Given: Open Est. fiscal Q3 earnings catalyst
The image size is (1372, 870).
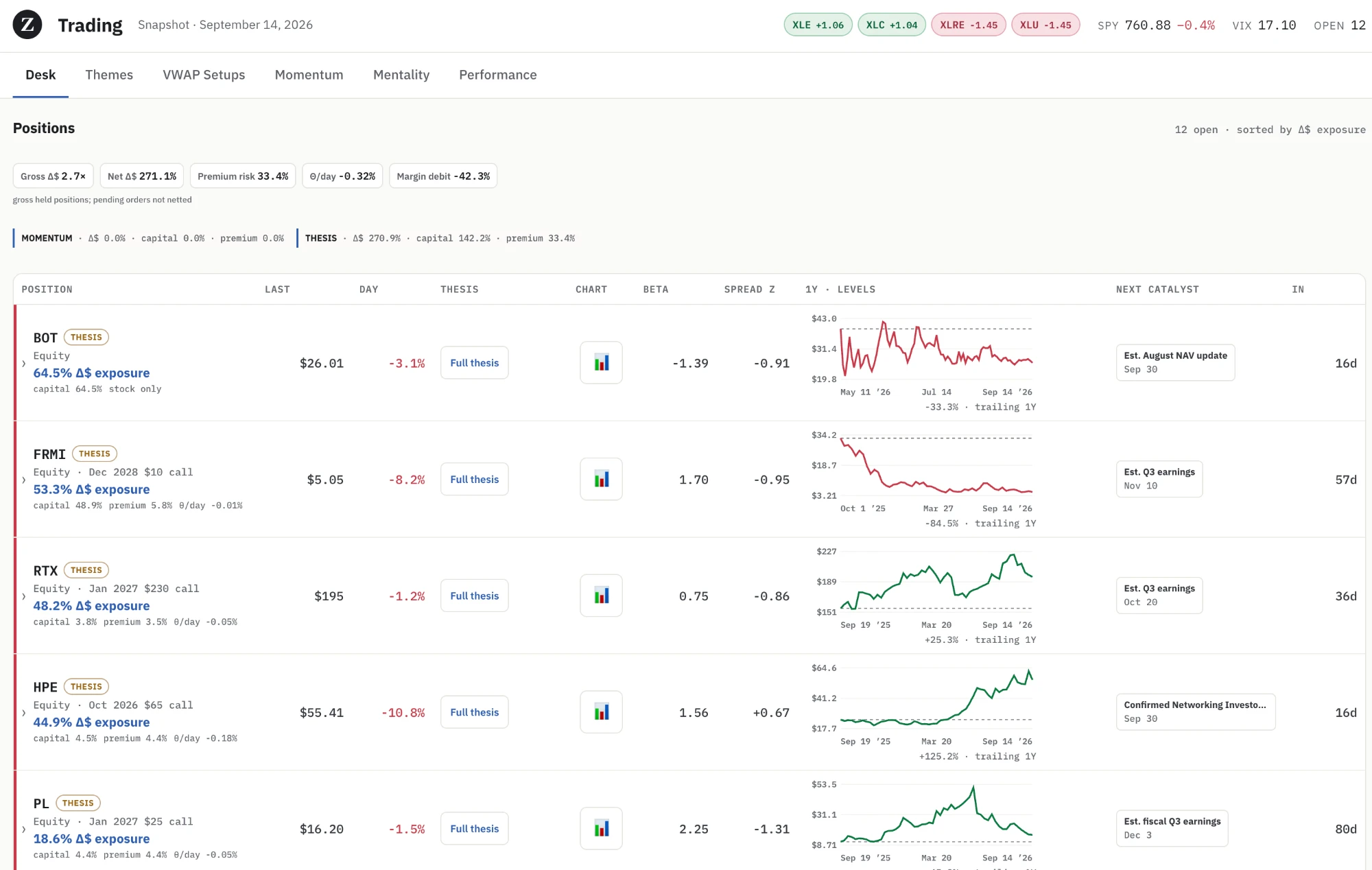Looking at the screenshot, I should (x=1172, y=828).
